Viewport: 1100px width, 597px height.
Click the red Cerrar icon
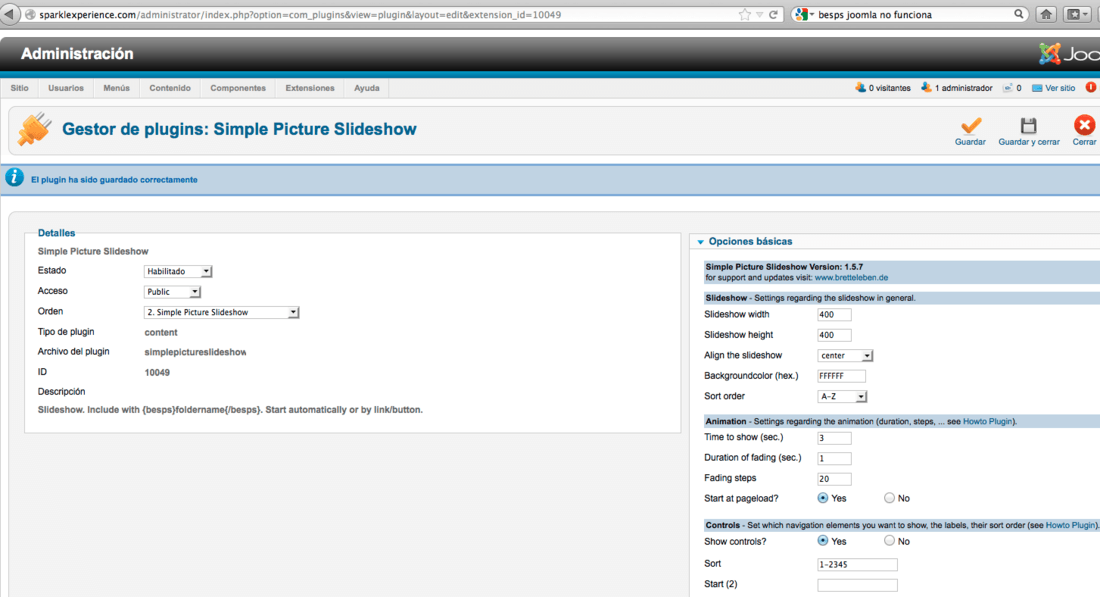tap(1085, 126)
